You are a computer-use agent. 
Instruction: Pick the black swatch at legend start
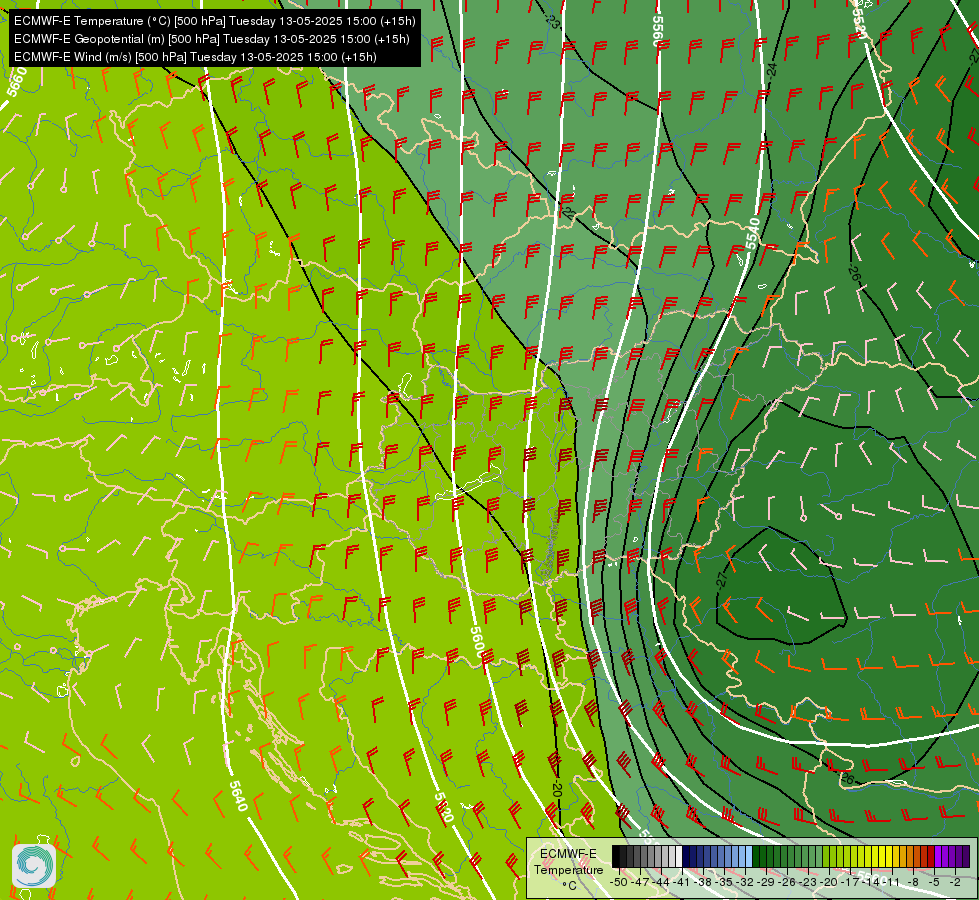coord(616,856)
